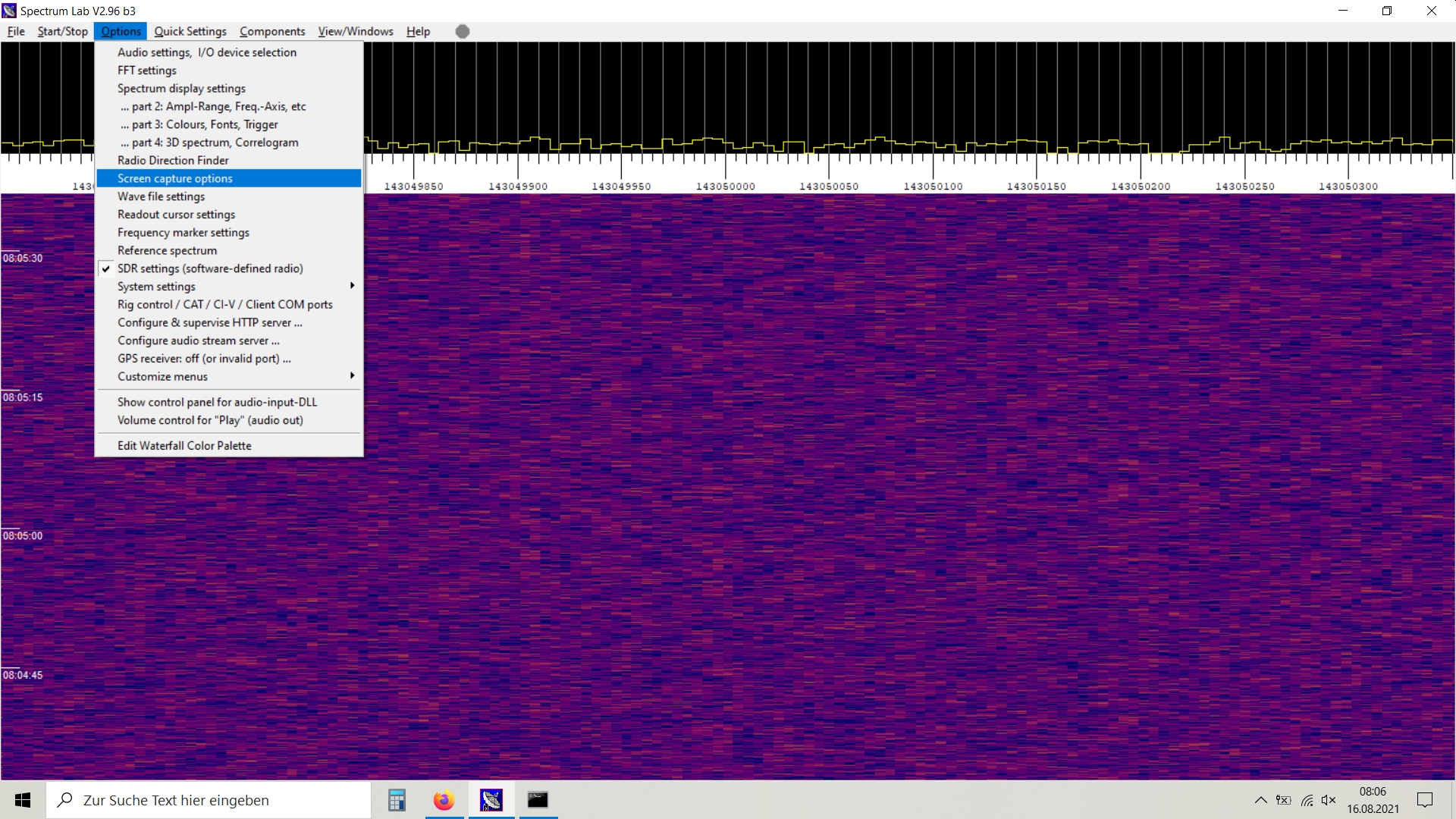This screenshot has width=1456, height=819.
Task: Open the command prompt taskbar icon
Action: pos(538,800)
